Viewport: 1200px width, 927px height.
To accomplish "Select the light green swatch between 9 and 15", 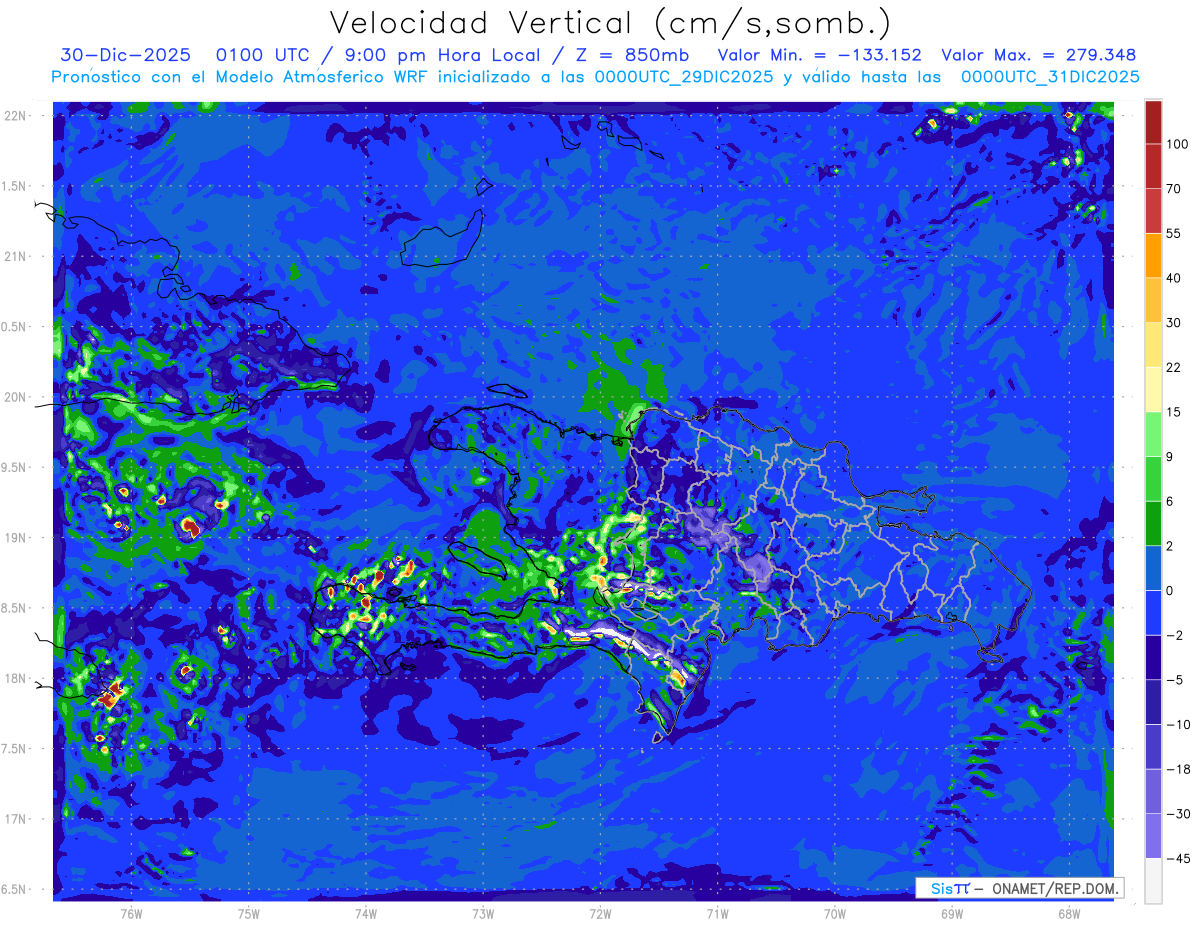I will tap(1153, 434).
